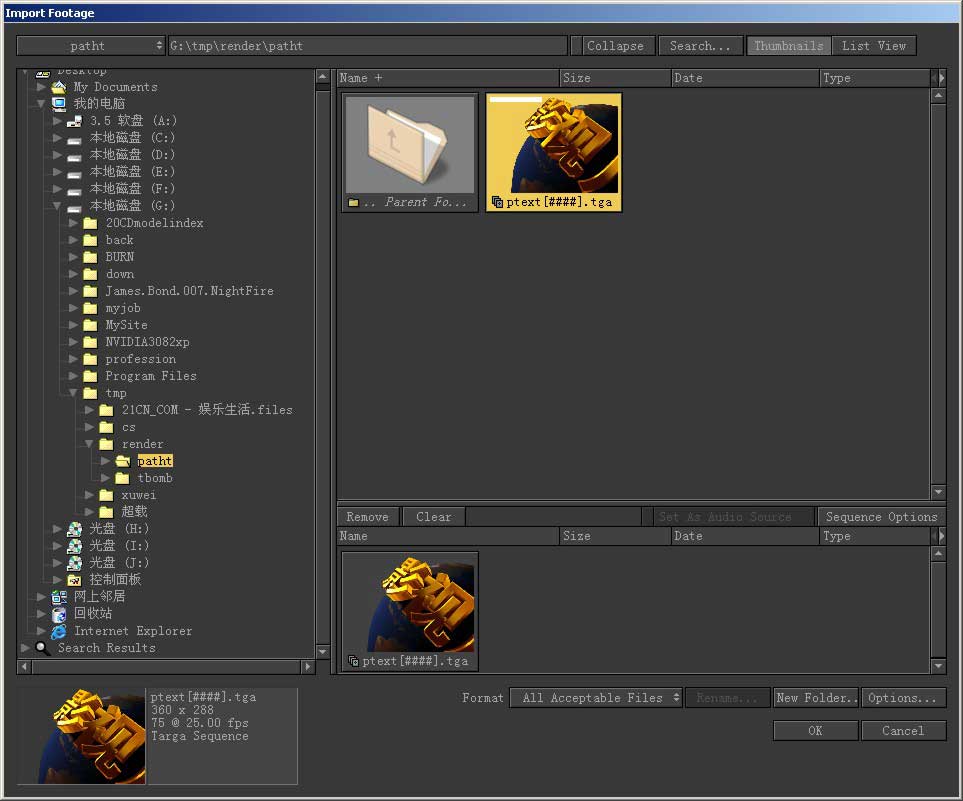Select the My Documents folder icon

59,87
